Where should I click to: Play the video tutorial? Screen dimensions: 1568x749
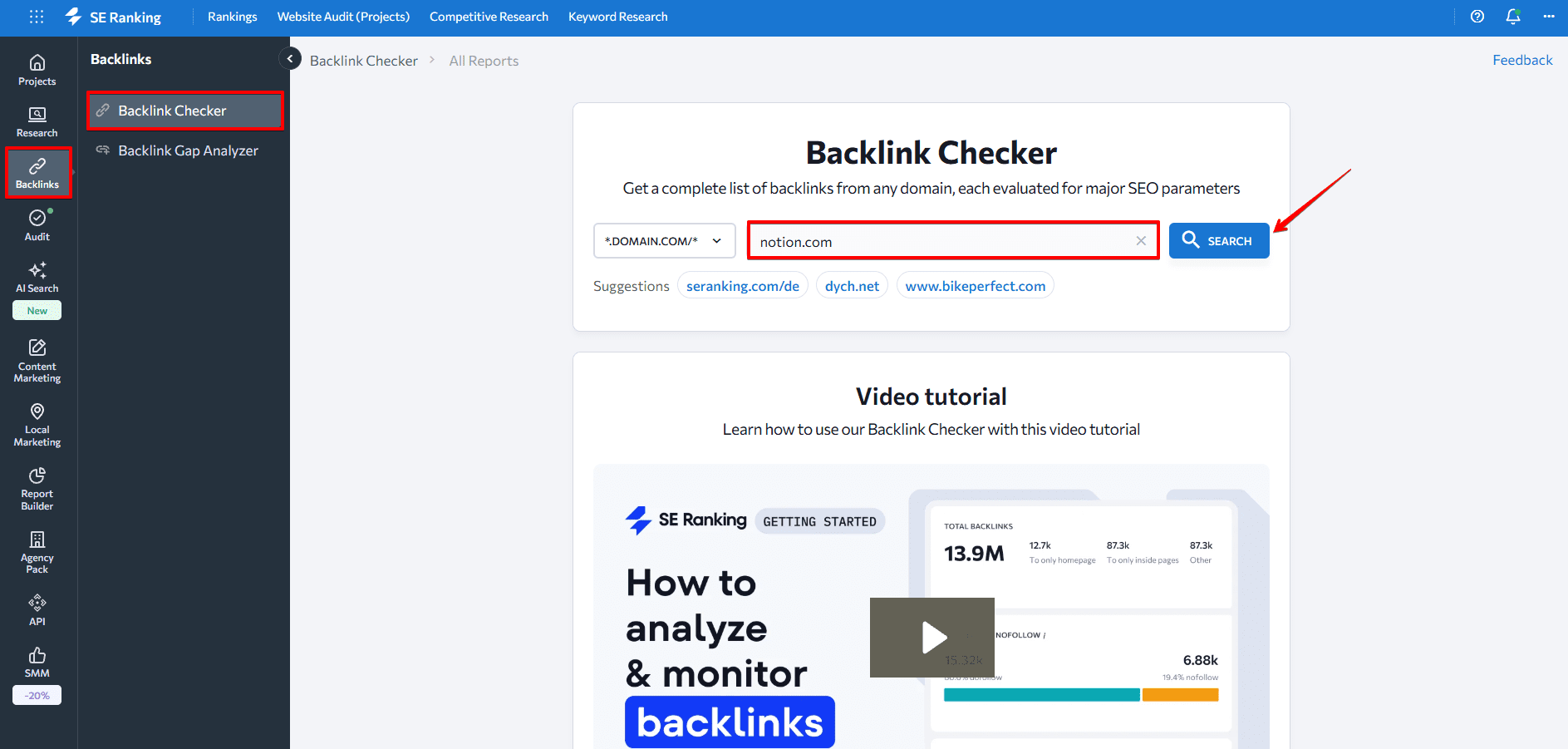[932, 638]
